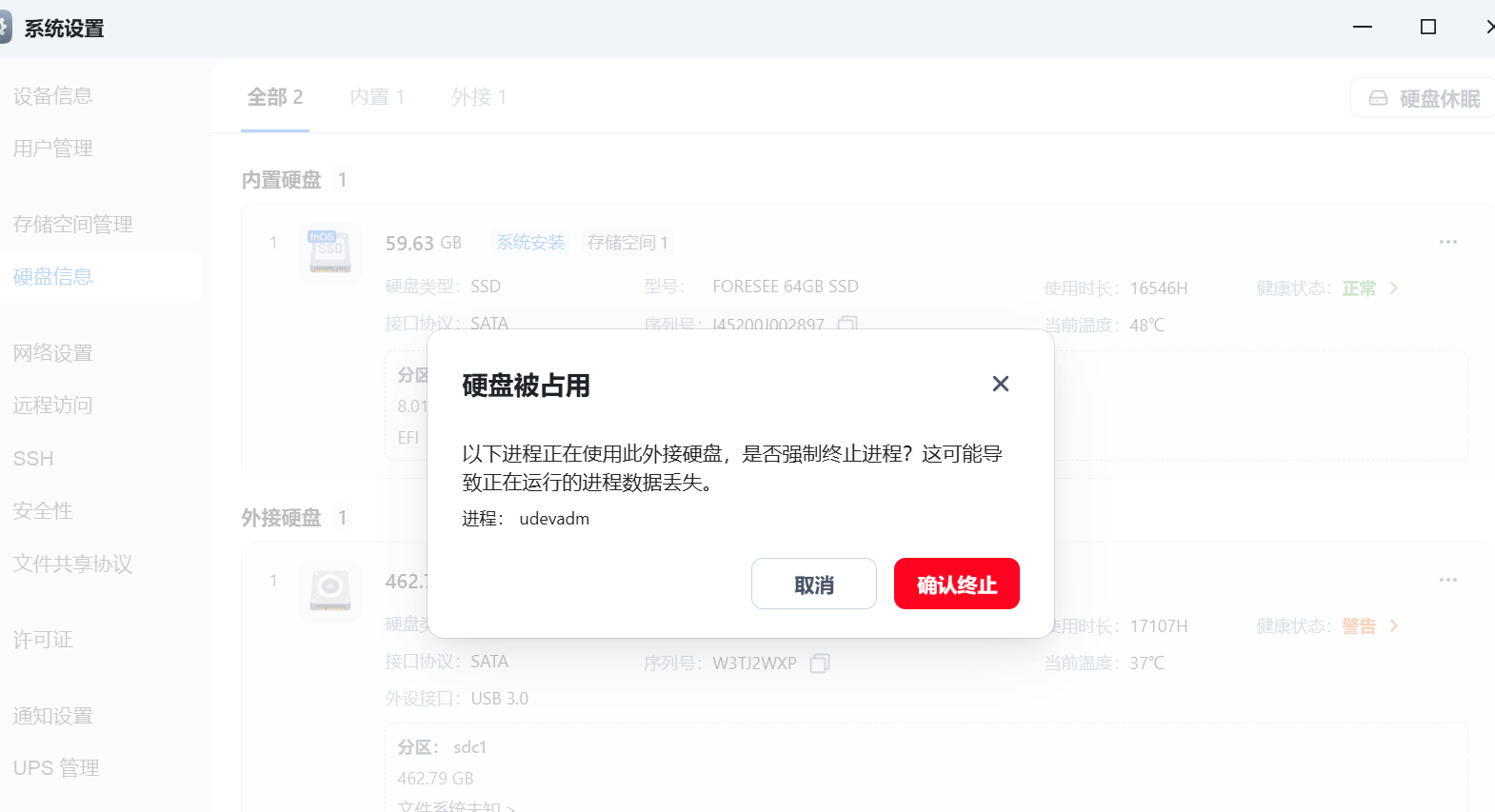Click the 17107H usage time value
Viewport: 1495px width, 812px height.
pyautogui.click(x=1159, y=625)
